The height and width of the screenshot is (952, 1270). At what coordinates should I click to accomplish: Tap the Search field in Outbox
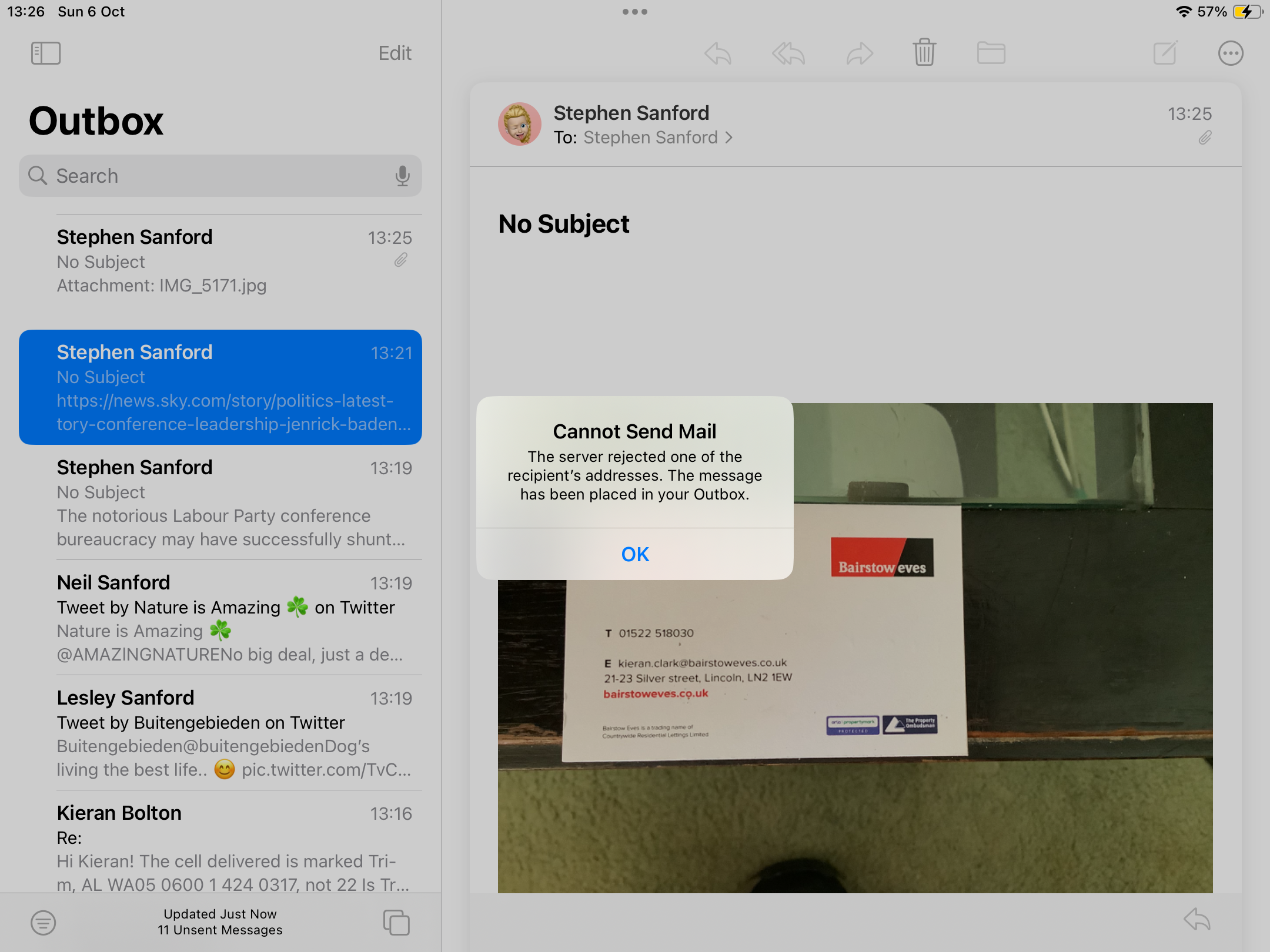[x=220, y=176]
